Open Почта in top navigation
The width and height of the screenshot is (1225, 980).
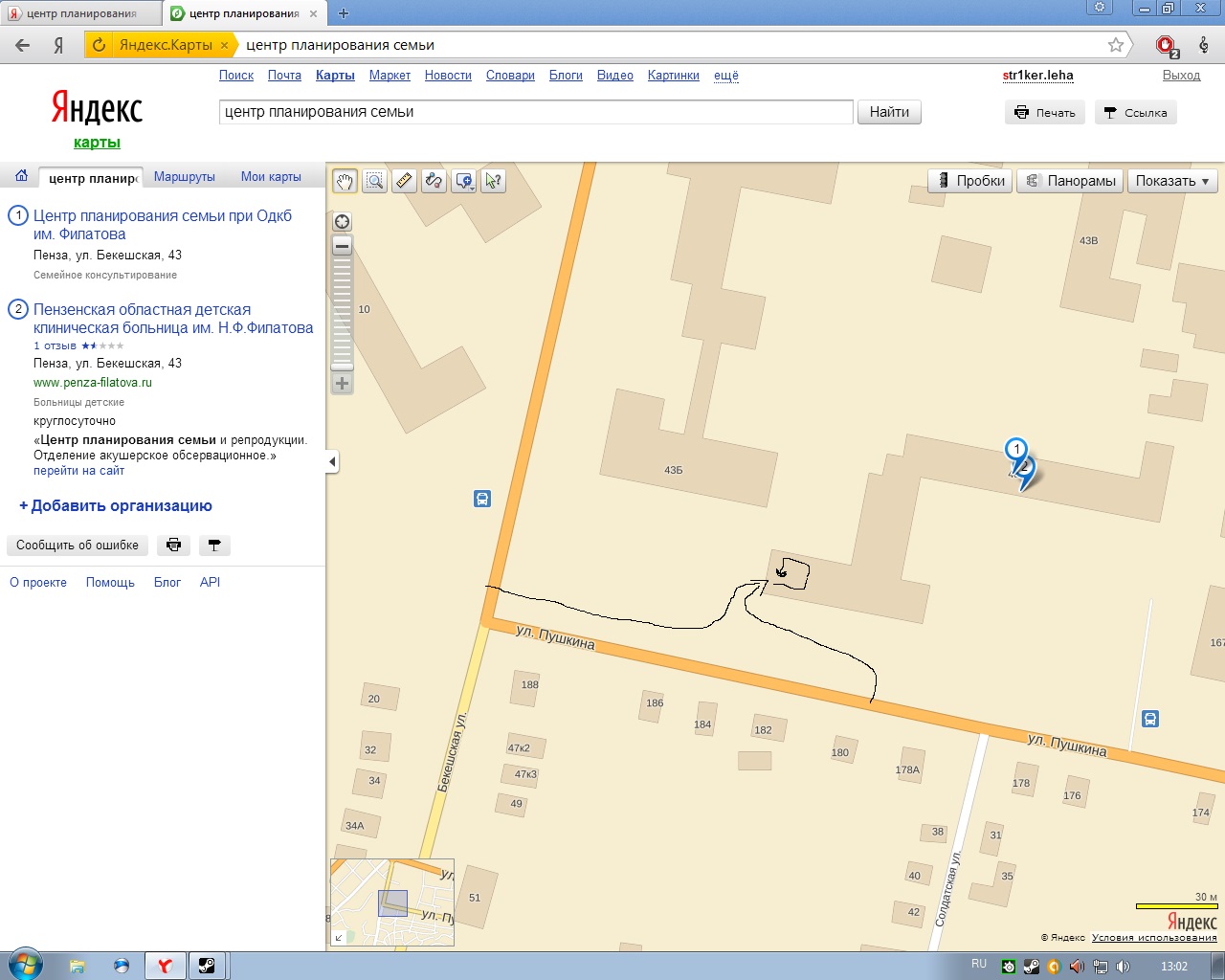point(284,76)
